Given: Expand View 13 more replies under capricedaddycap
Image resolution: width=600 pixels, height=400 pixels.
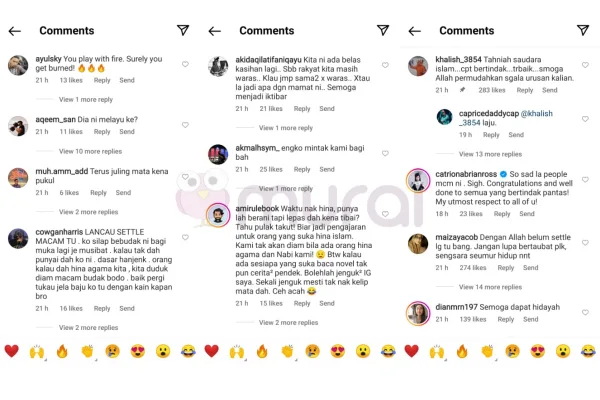Looking at the screenshot, I should click(x=490, y=154).
